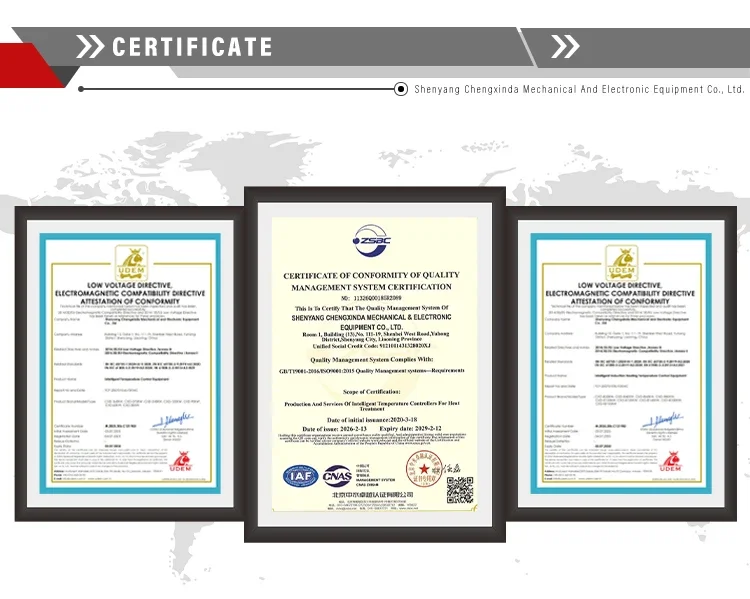This screenshot has width=750, height=599.
Task: Click the Shenyang Chengxinda company name text
Action: (x=579, y=89)
